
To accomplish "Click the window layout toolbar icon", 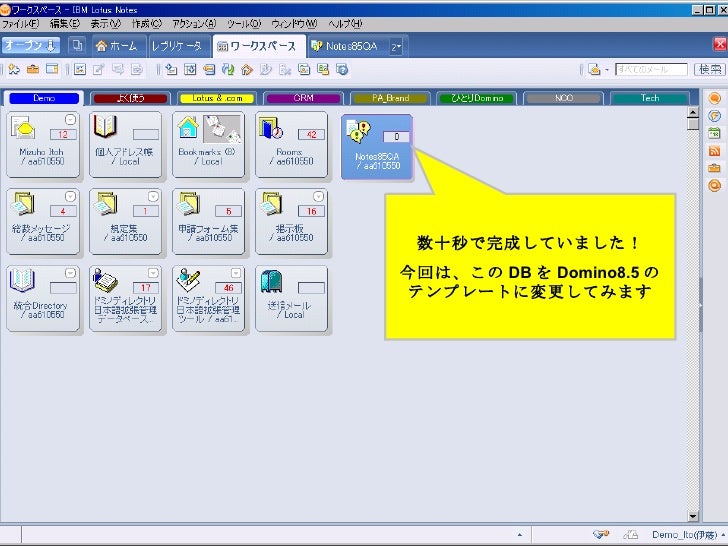I will pos(52,69).
